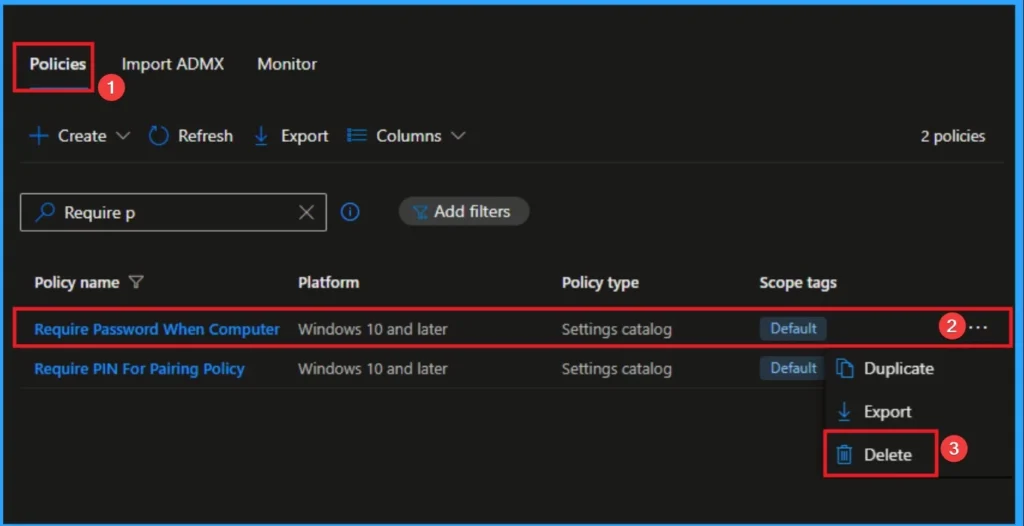Click the funnel icon in Add filters
Image resolution: width=1024 pixels, height=526 pixels.
point(421,212)
